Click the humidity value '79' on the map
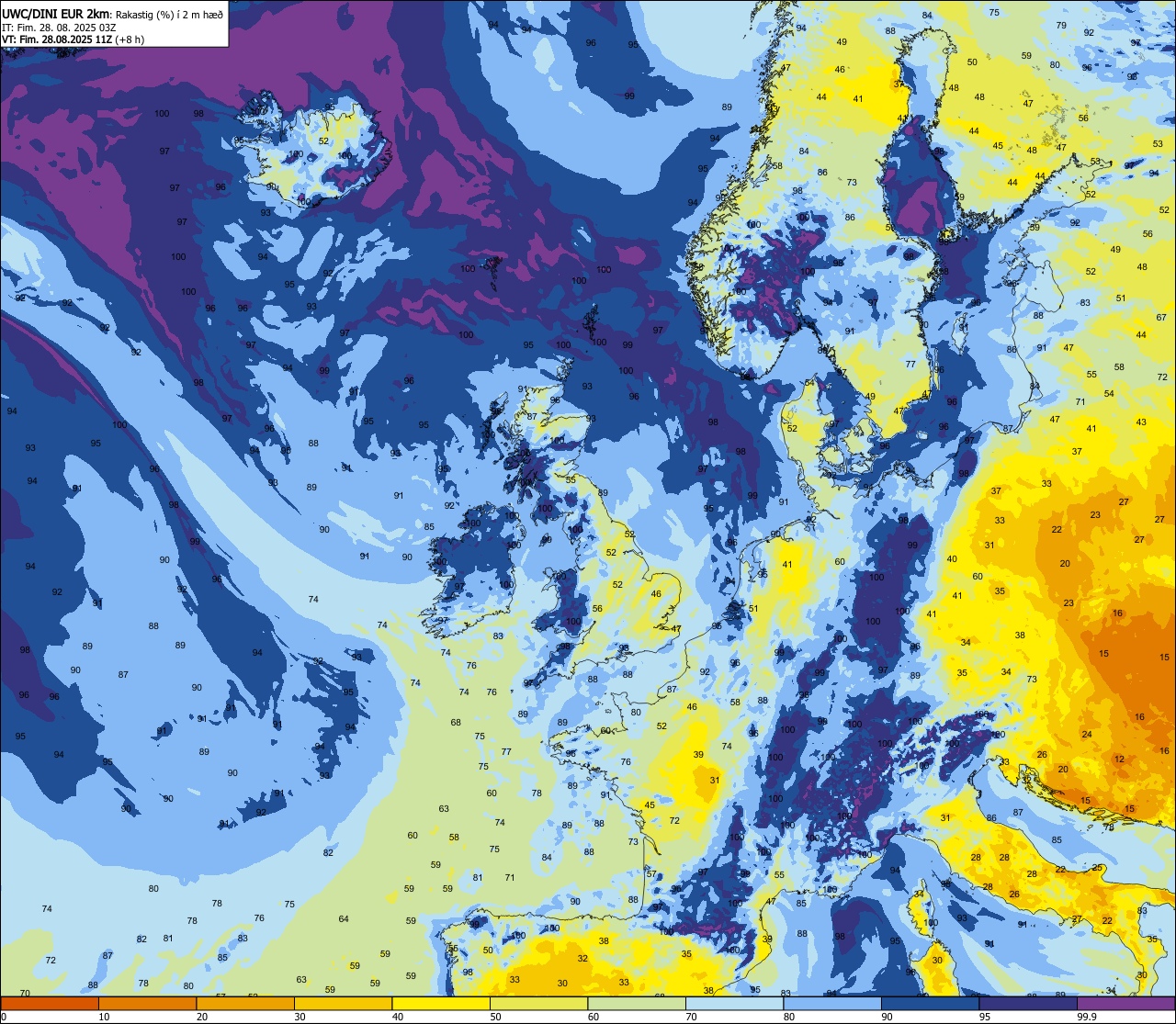 point(1061,26)
